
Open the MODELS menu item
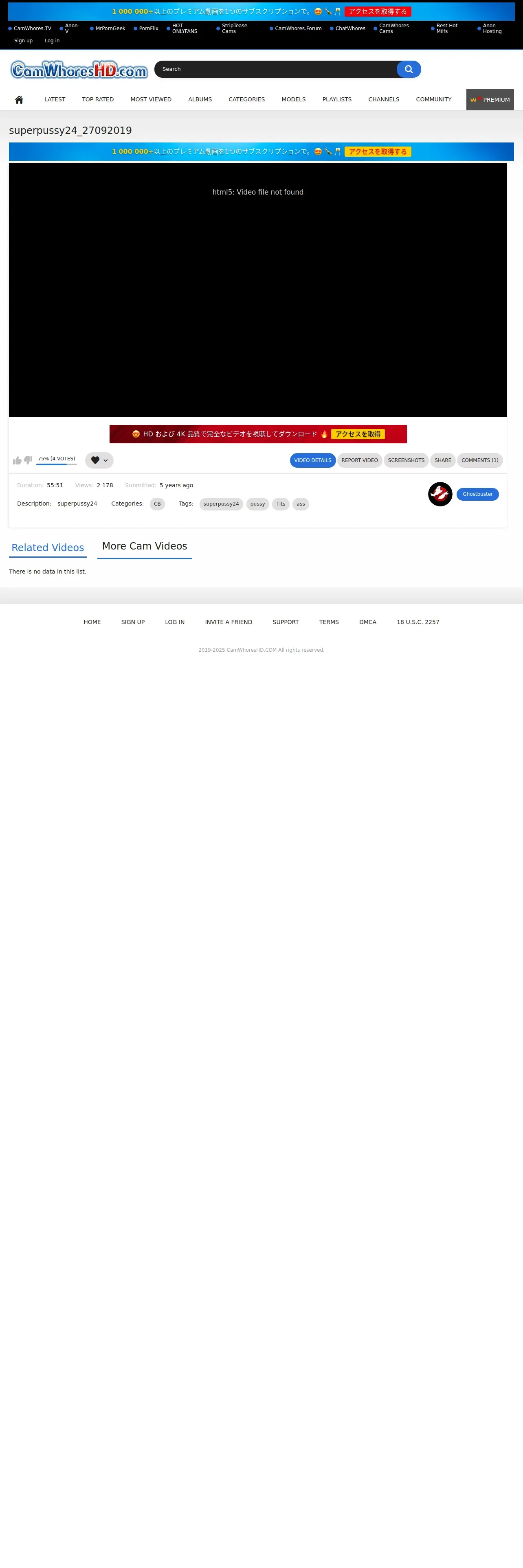293,100
